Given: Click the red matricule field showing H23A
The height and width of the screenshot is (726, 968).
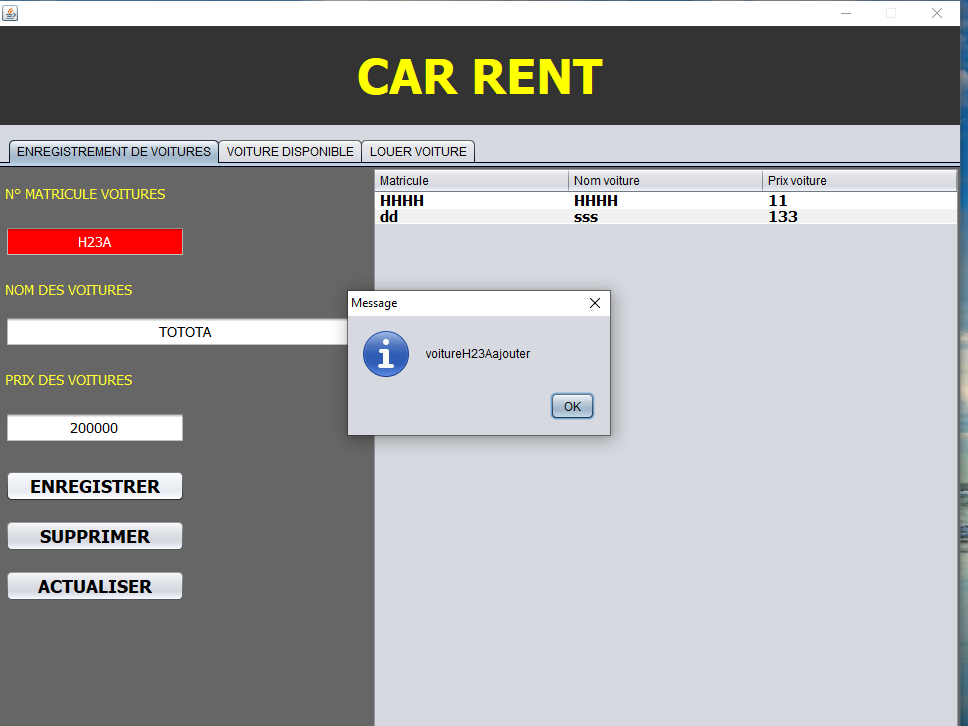Looking at the screenshot, I should point(95,242).
